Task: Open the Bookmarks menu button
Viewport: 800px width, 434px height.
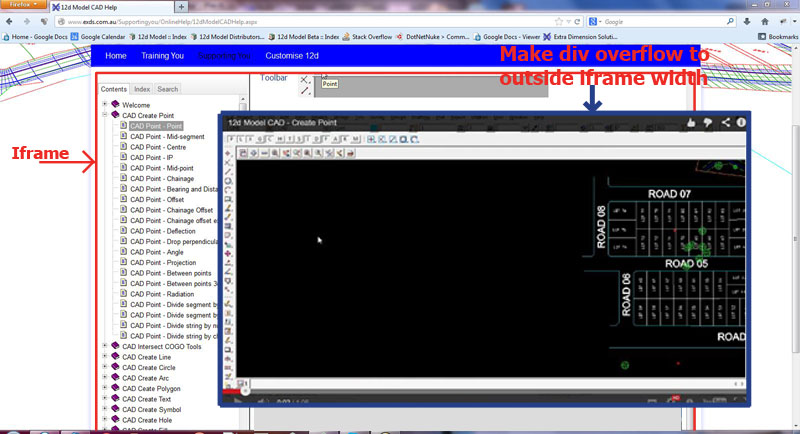Action: [778, 37]
